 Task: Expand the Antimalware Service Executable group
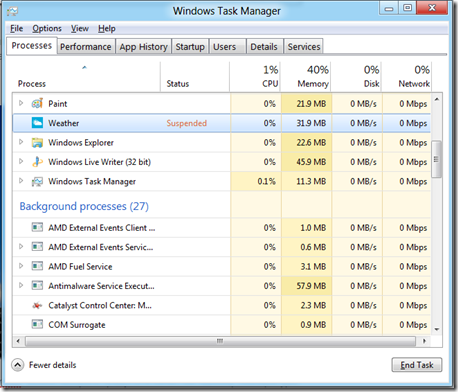tap(21, 285)
